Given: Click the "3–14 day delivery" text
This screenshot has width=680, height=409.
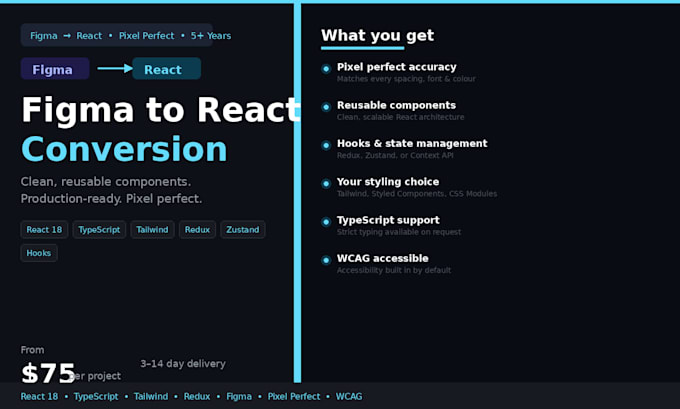Looking at the screenshot, I should 183,363.
